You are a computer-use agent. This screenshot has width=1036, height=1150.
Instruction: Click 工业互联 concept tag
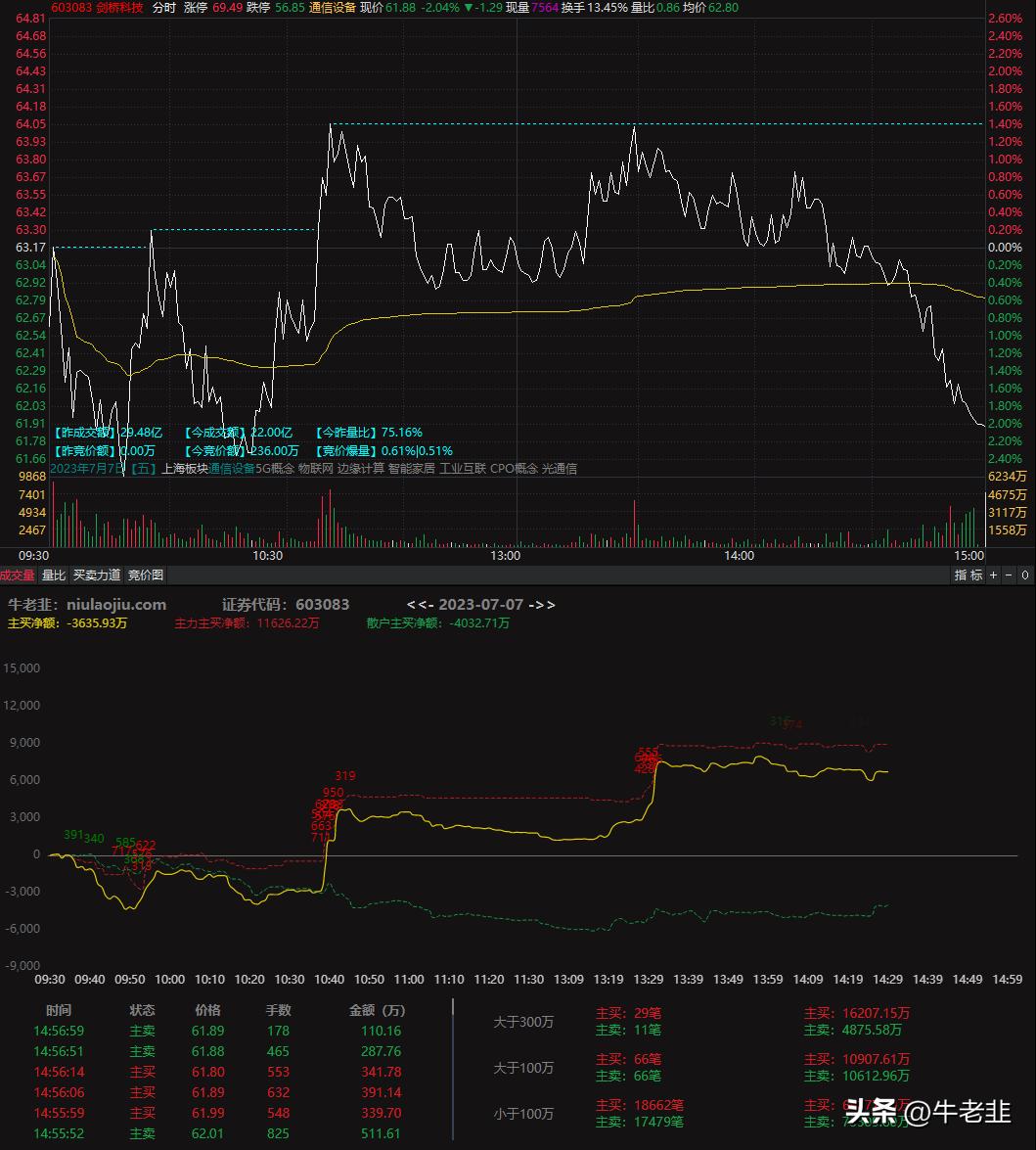[463, 468]
